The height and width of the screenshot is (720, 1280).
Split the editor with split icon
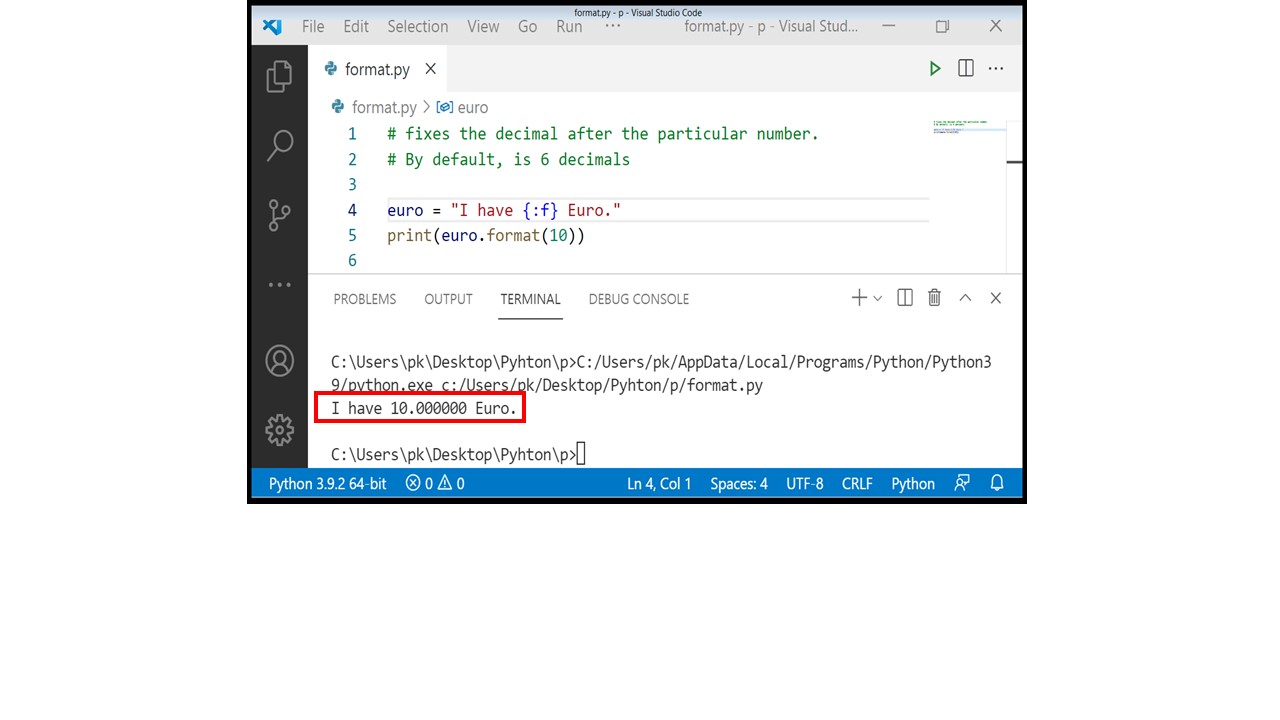pos(965,68)
